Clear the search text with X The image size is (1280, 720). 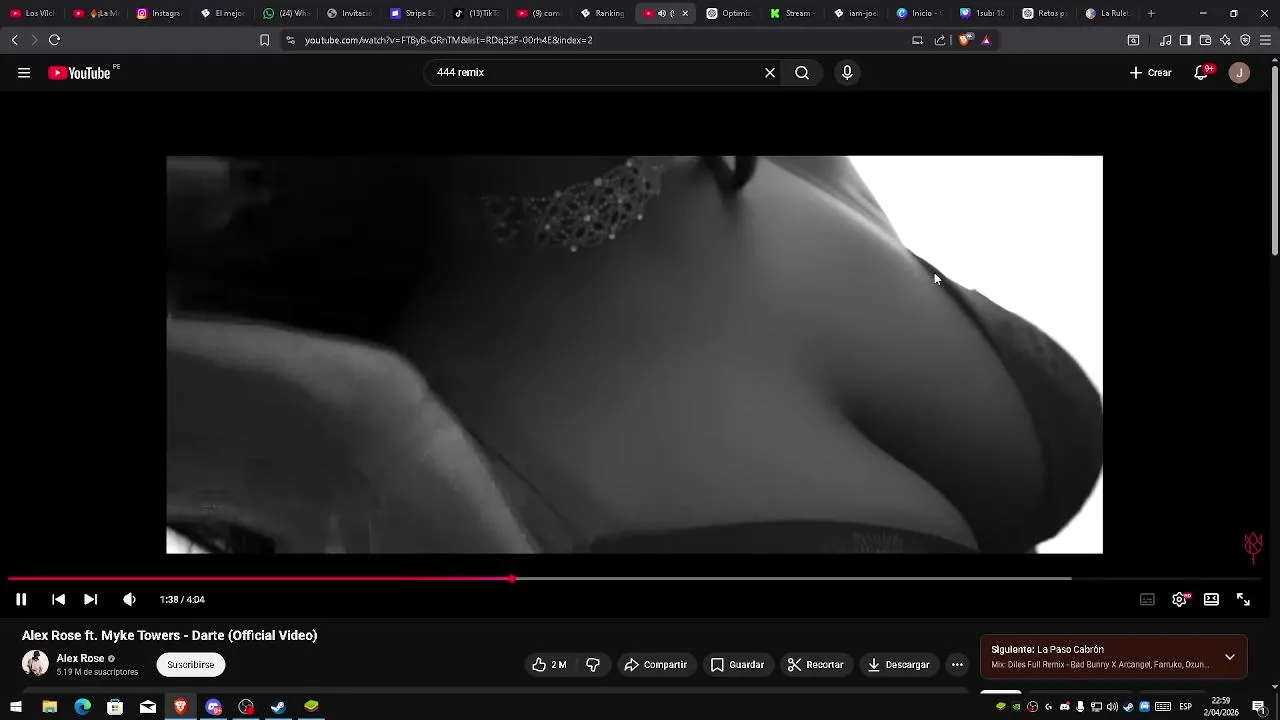click(770, 72)
